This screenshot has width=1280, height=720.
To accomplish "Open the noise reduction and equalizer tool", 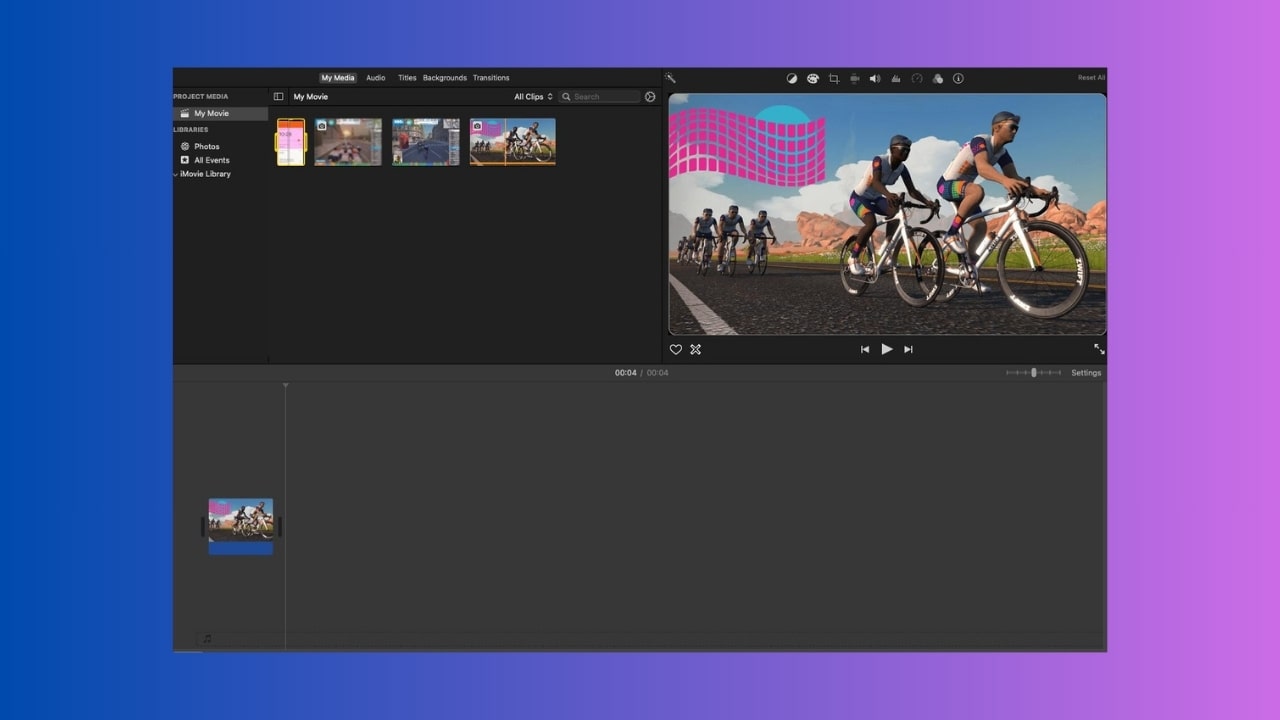I will click(896, 78).
